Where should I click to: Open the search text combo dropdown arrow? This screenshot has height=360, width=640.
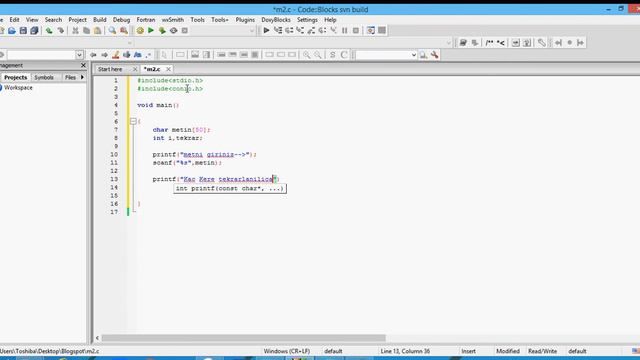coord(79,55)
